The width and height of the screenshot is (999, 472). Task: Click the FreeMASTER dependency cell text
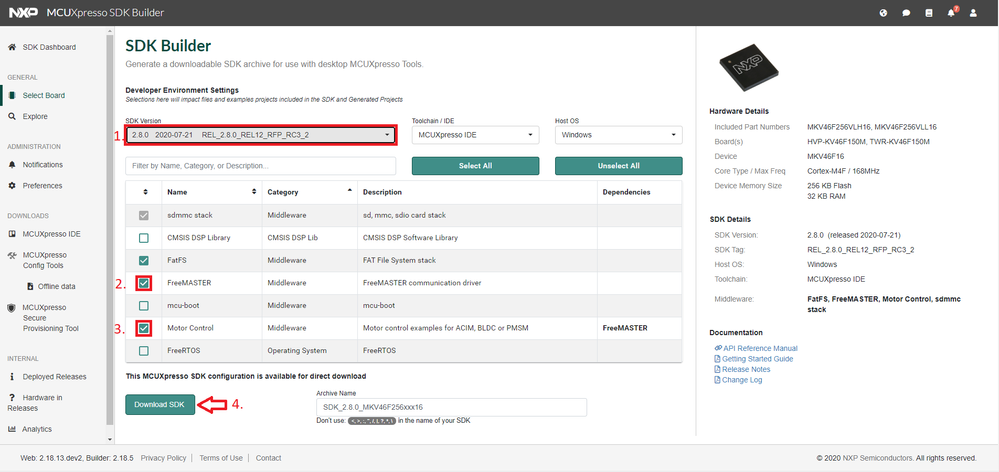click(625, 328)
